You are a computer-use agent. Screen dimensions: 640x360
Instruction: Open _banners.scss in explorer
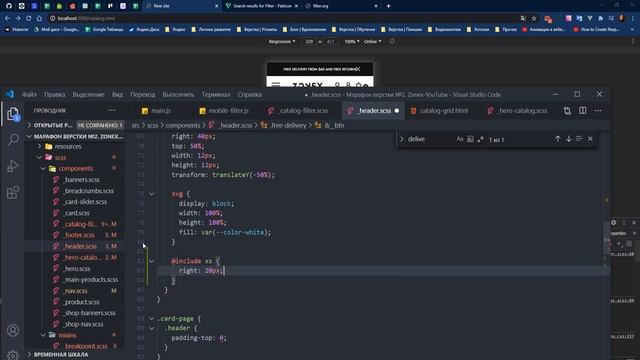(81, 180)
